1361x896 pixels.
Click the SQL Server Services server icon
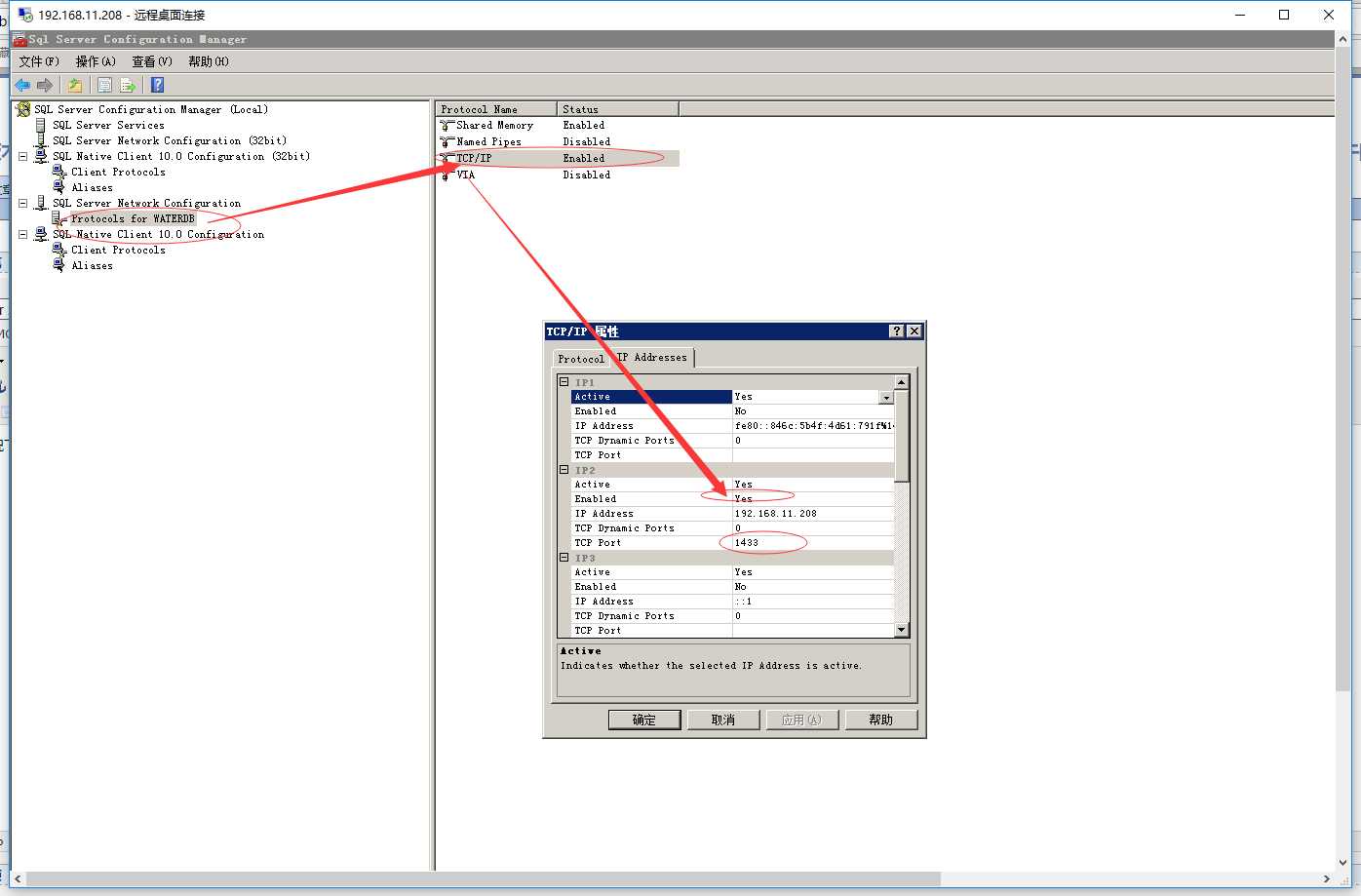tap(41, 125)
